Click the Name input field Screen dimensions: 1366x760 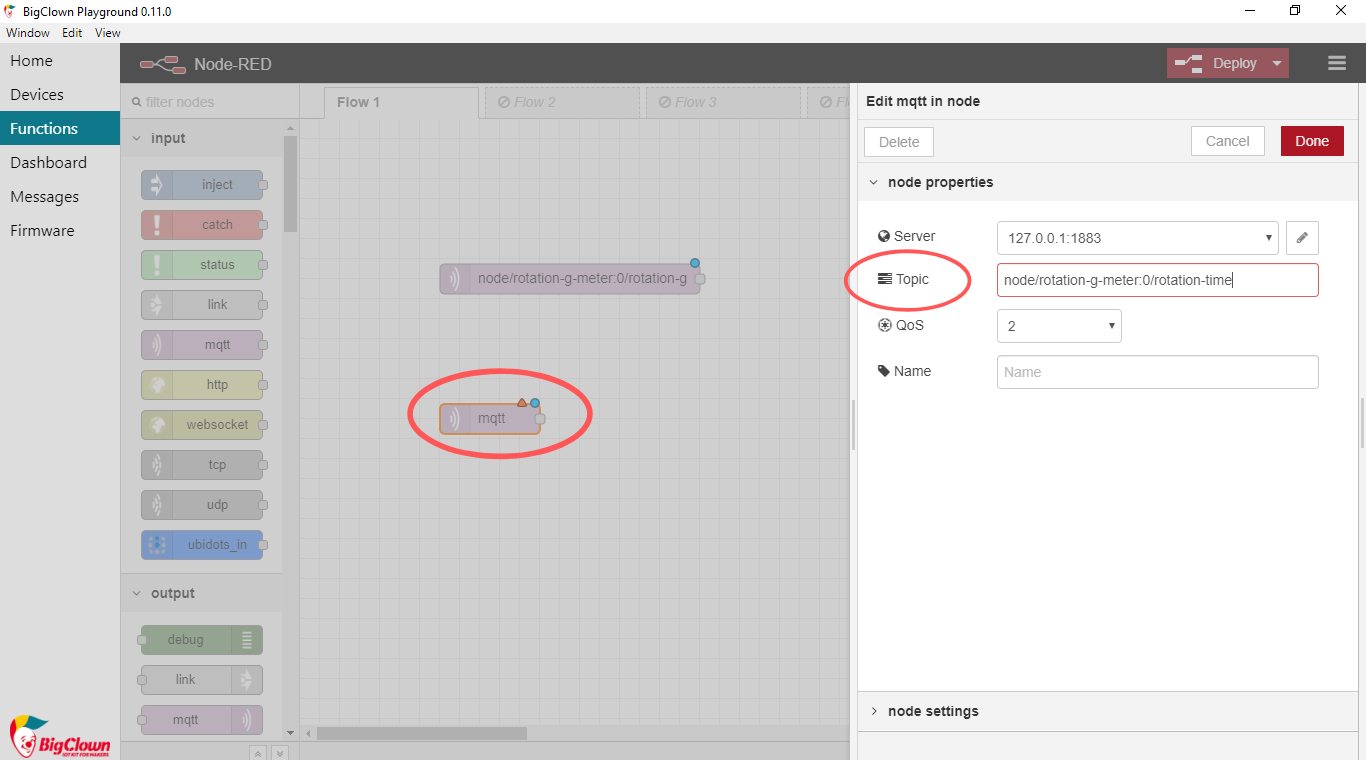(1158, 372)
